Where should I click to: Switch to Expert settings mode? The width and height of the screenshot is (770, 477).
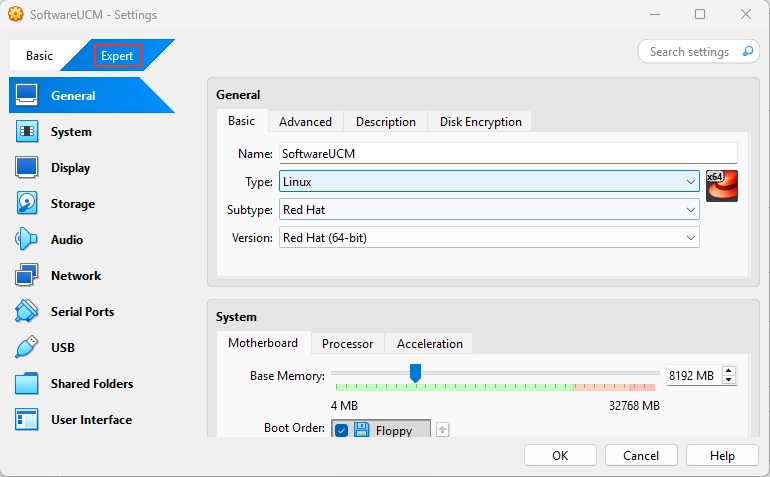click(117, 56)
